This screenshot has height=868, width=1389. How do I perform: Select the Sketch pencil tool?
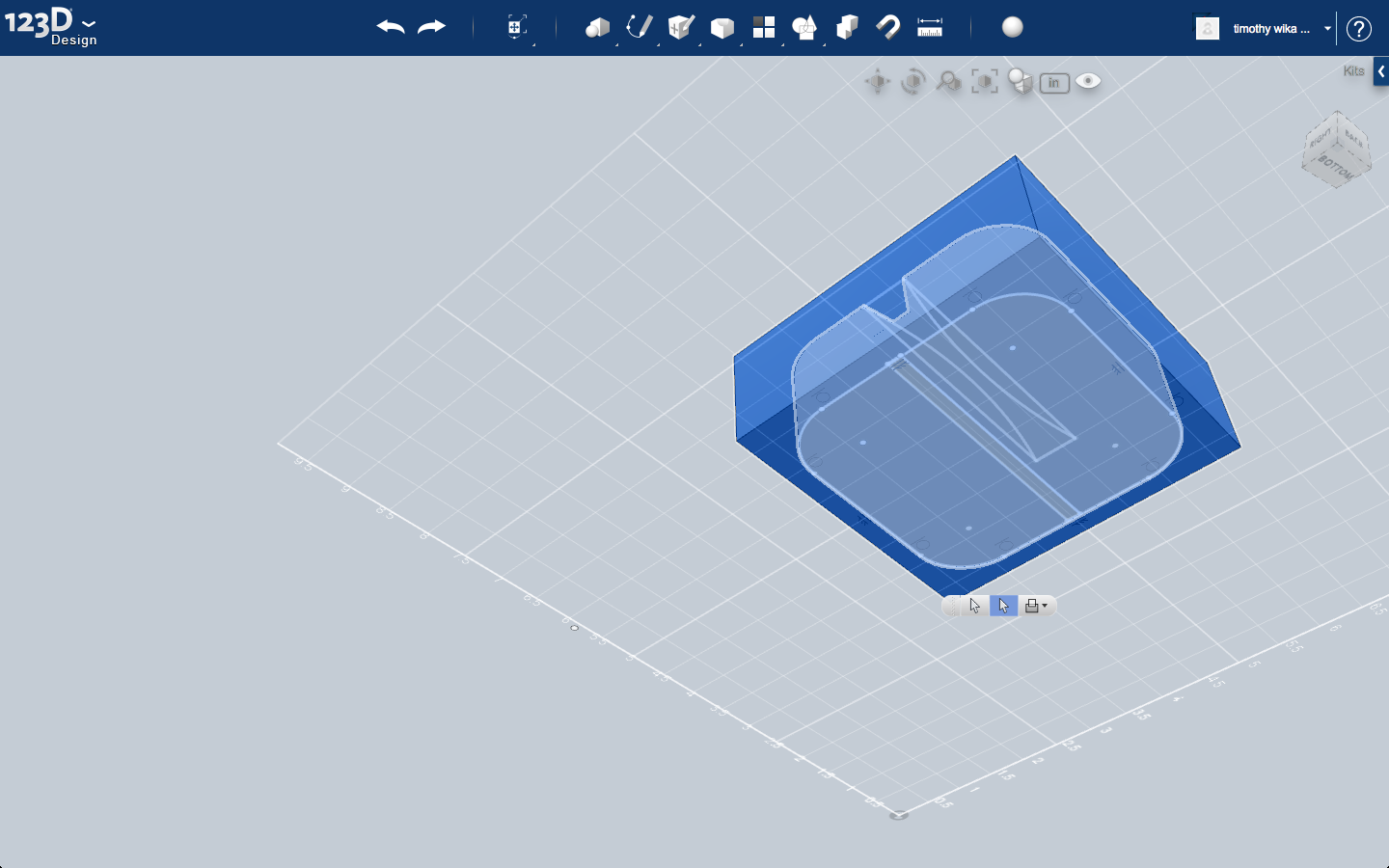[x=639, y=27]
